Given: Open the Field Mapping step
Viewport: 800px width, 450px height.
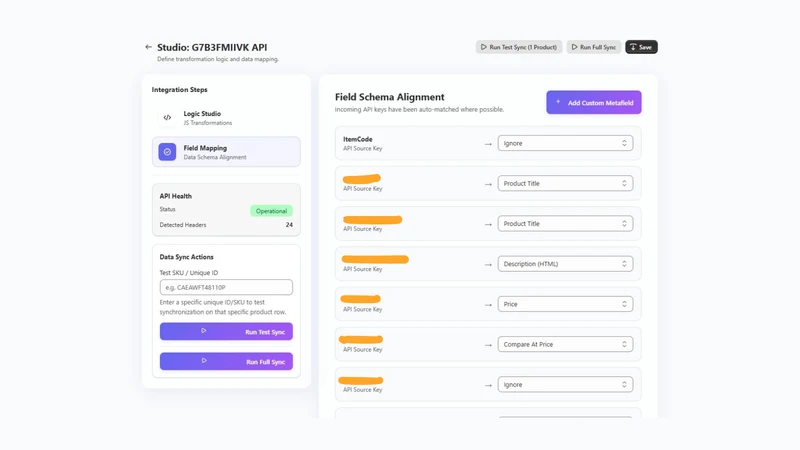Looking at the screenshot, I should point(226,152).
